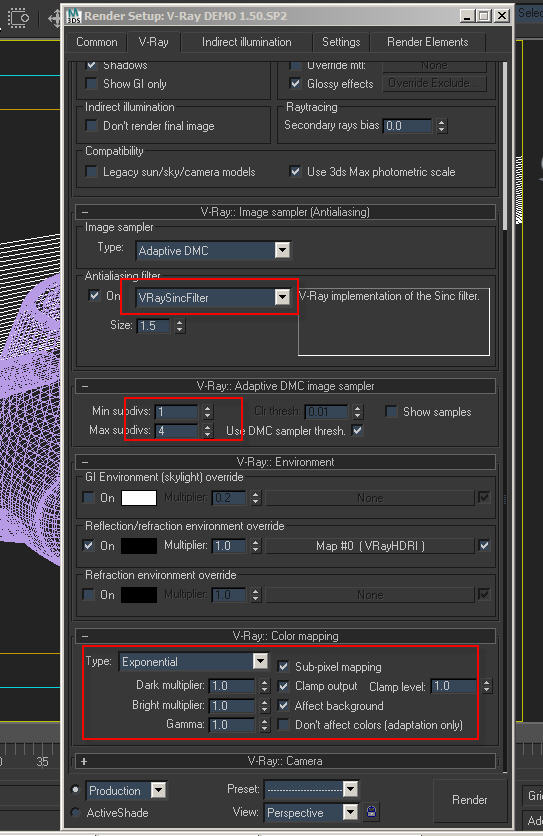Click Map #0 (VRayHDRI) button

pyautogui.click(x=370, y=546)
